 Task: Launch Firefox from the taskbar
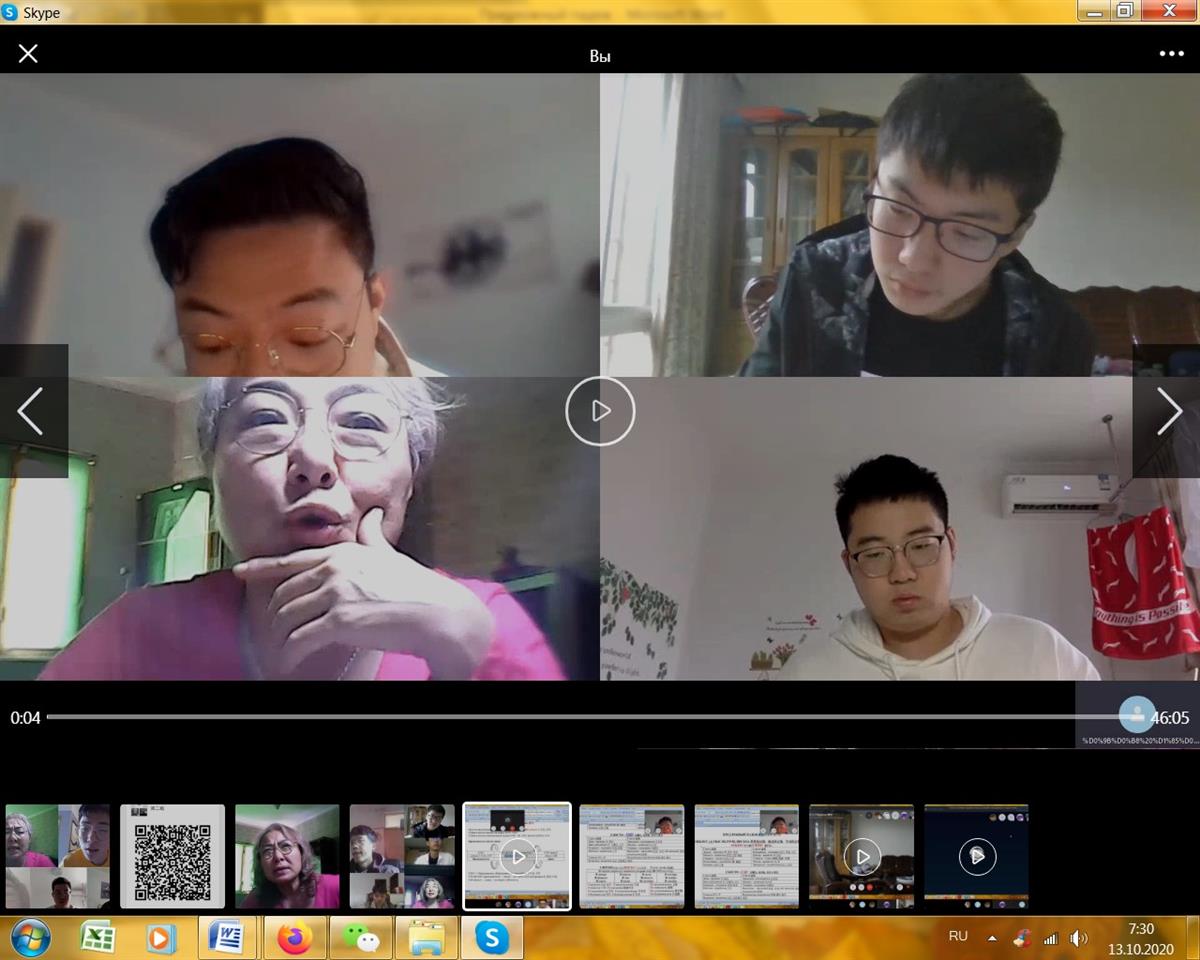point(294,938)
